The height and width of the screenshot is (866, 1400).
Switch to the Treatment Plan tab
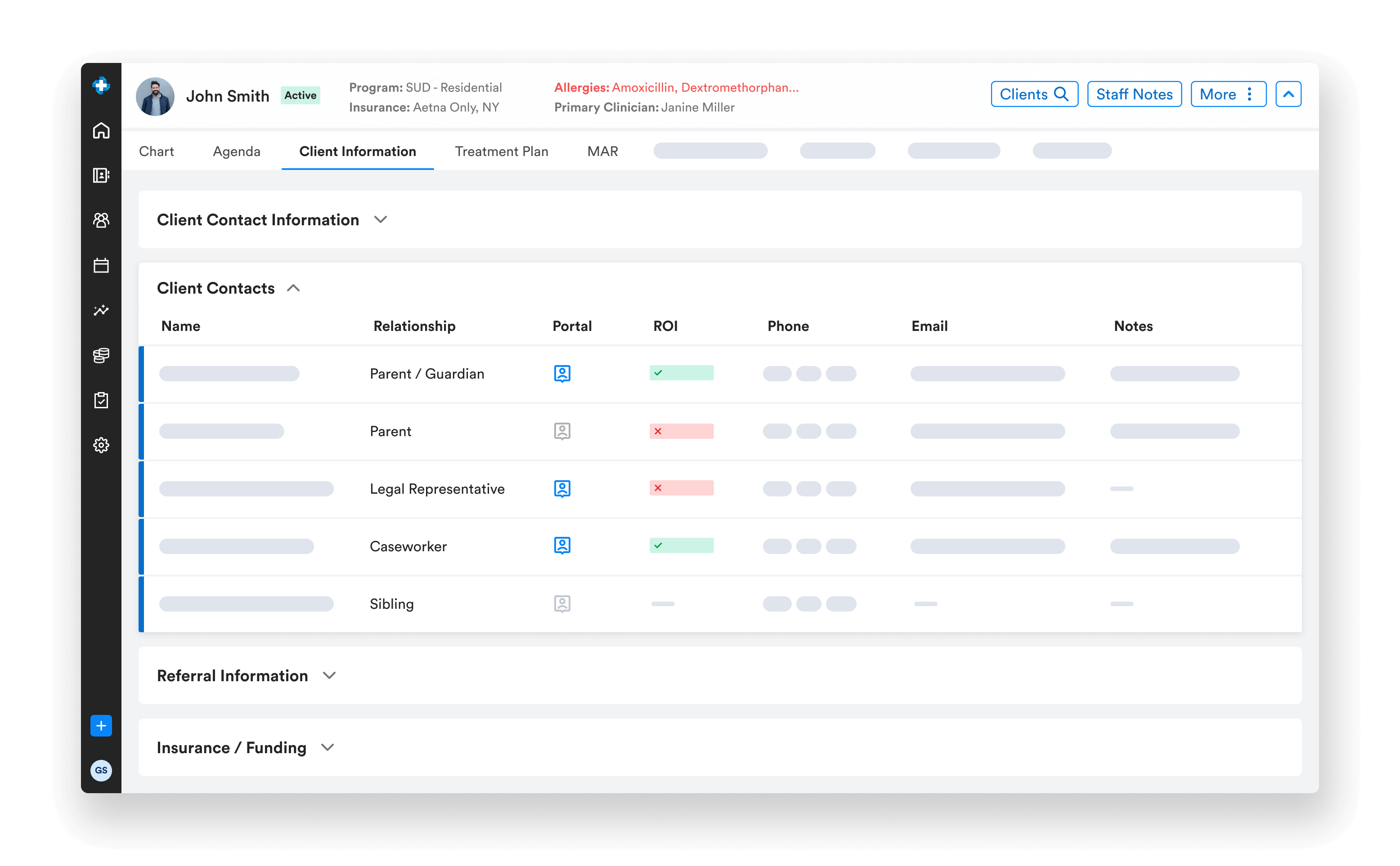click(x=502, y=151)
